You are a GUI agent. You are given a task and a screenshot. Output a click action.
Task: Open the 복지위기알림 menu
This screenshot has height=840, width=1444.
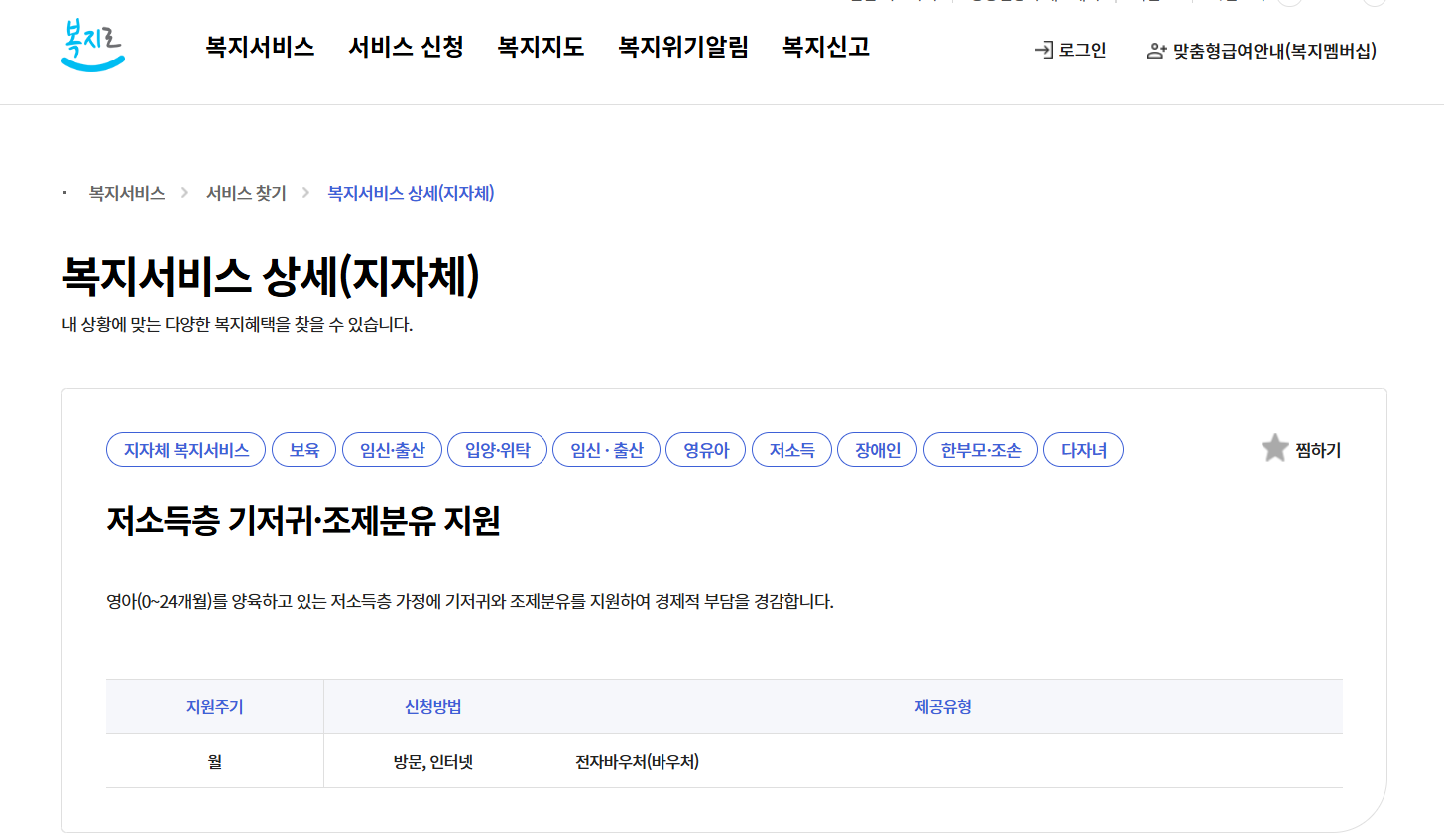[681, 46]
